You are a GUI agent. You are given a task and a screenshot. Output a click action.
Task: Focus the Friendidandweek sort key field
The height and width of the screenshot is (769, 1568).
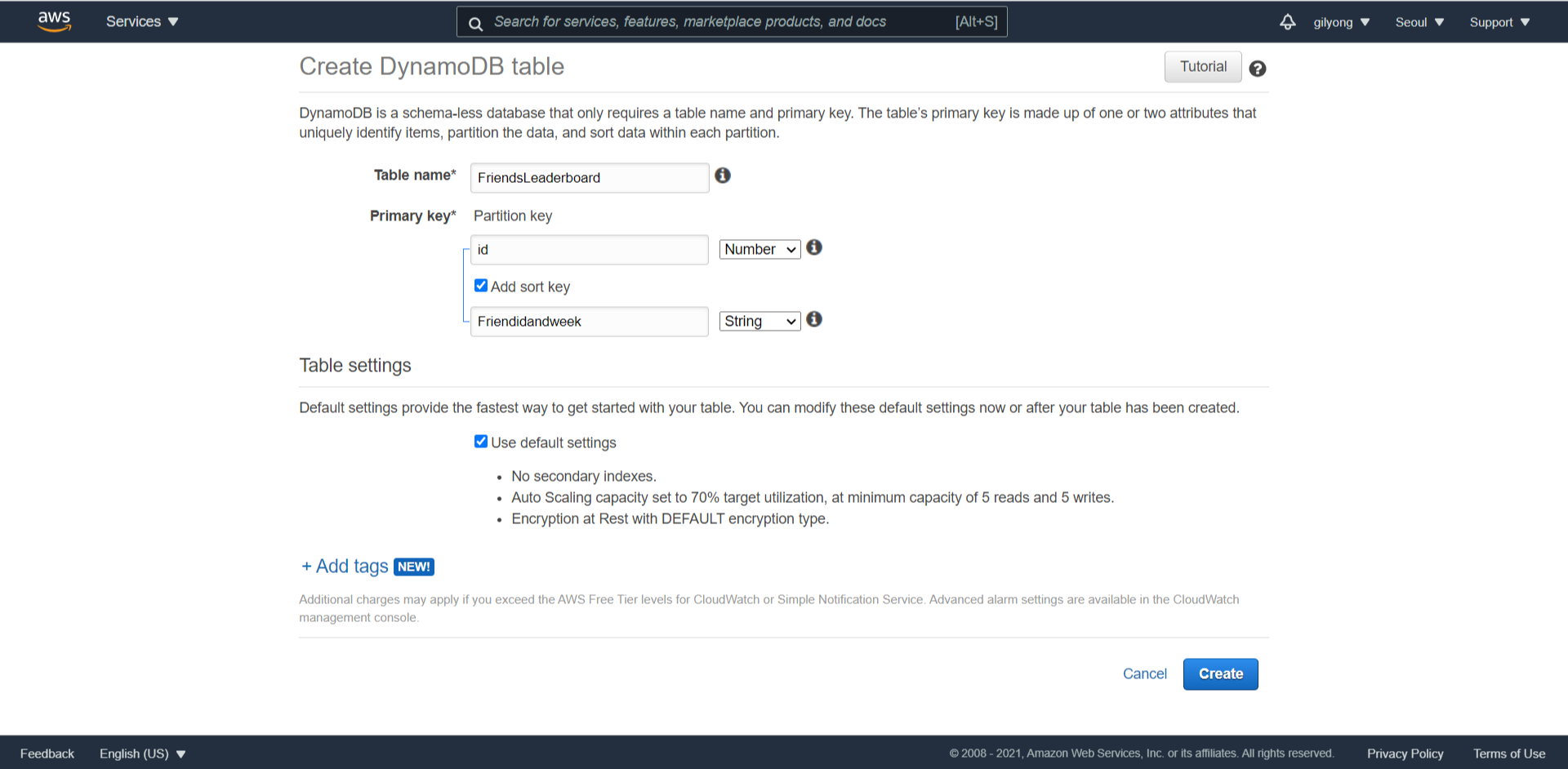(590, 322)
